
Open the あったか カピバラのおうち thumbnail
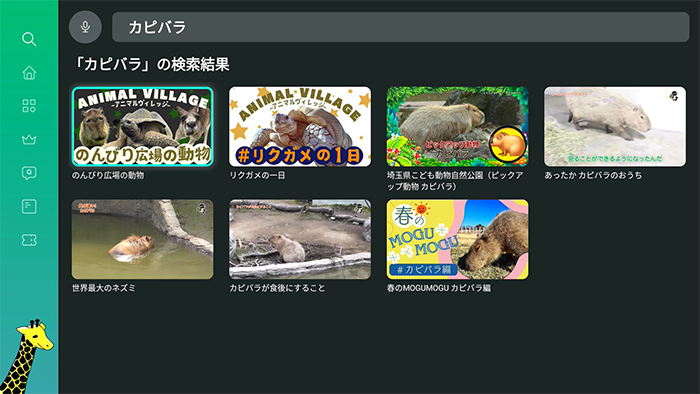click(615, 127)
